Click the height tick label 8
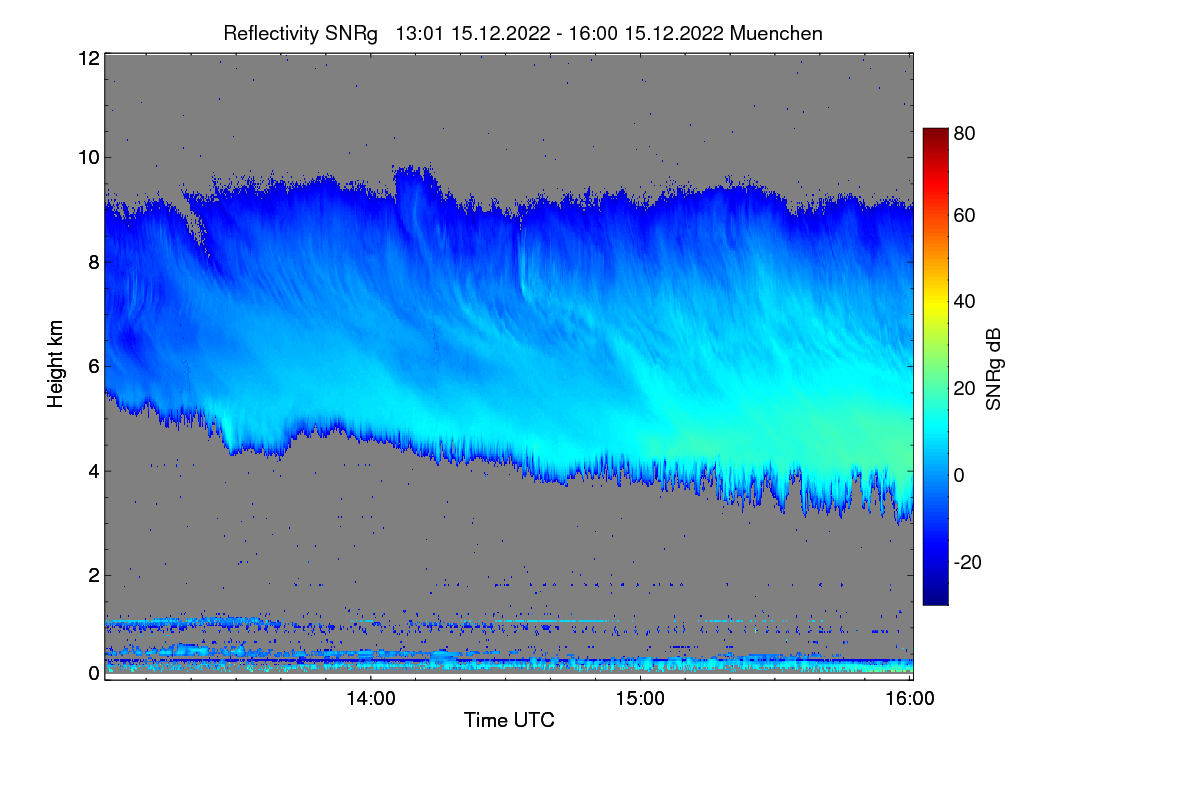 click(x=93, y=262)
